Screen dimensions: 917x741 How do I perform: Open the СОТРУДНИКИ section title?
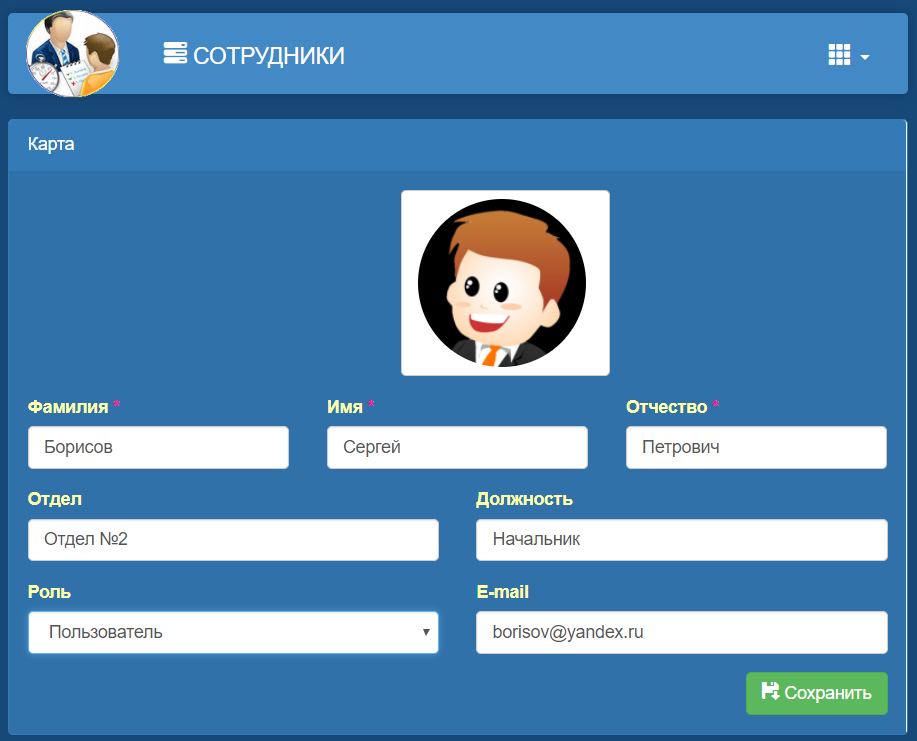coord(268,56)
